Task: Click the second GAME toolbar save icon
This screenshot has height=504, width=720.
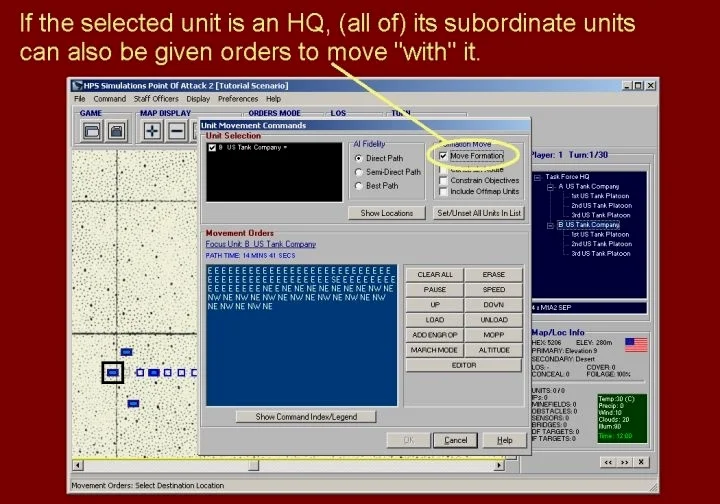Action: click(x=117, y=132)
